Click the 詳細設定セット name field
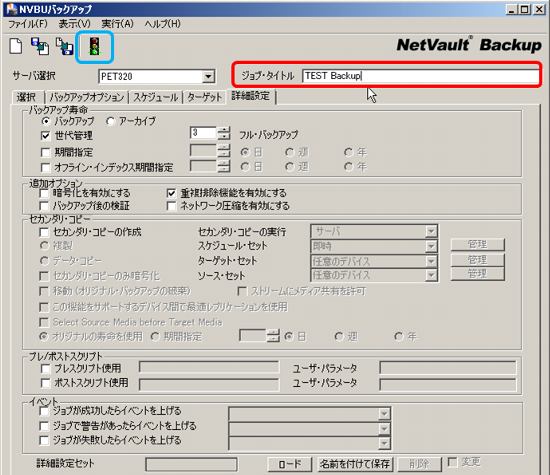Image resolution: width=550 pixels, height=475 pixels. 192,464
